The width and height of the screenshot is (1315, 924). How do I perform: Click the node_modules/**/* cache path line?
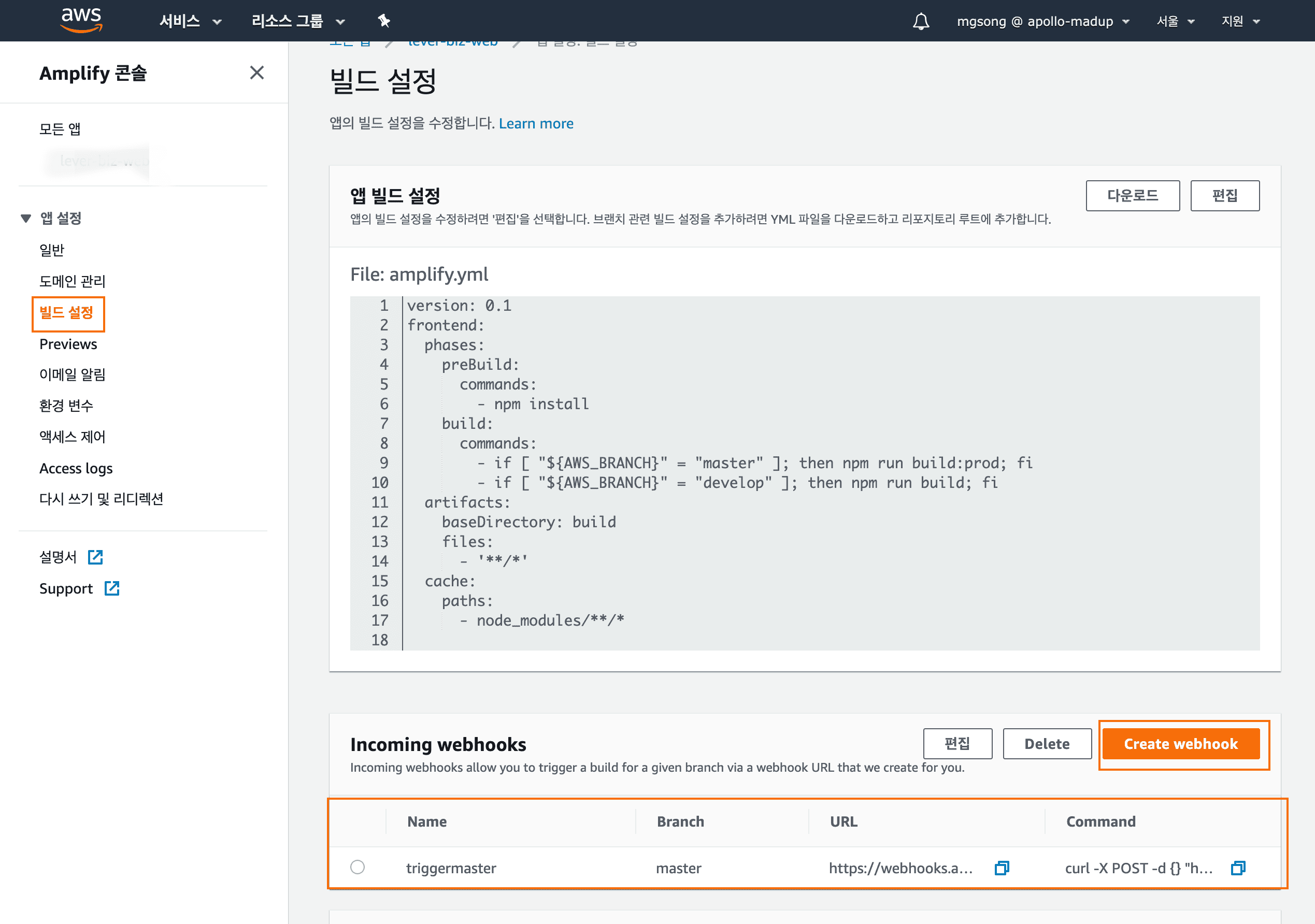pos(542,620)
